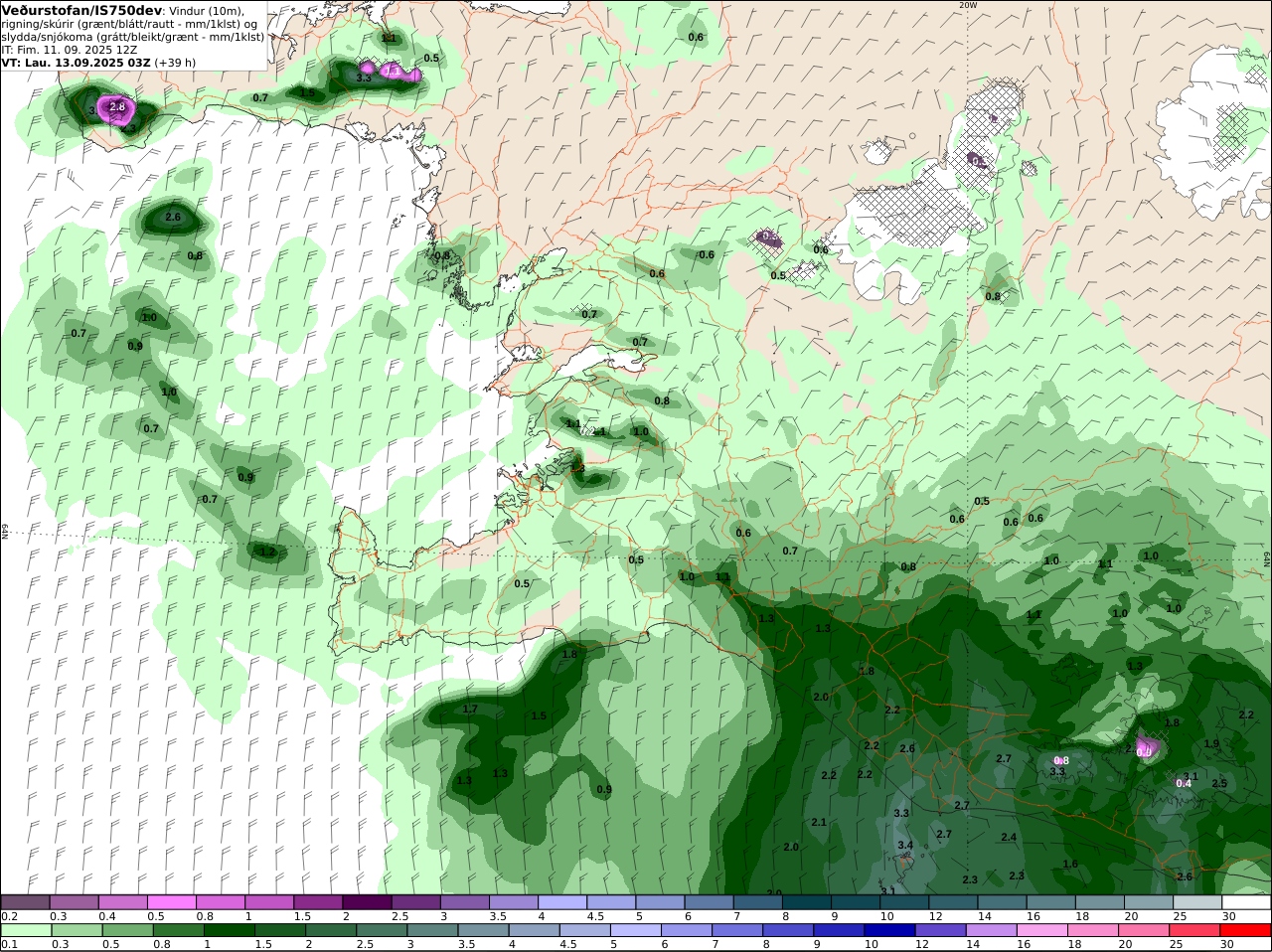Select the light periwinkle snow swatch at 4
Screen dimensions: 1272x952
pyautogui.click(x=562, y=902)
